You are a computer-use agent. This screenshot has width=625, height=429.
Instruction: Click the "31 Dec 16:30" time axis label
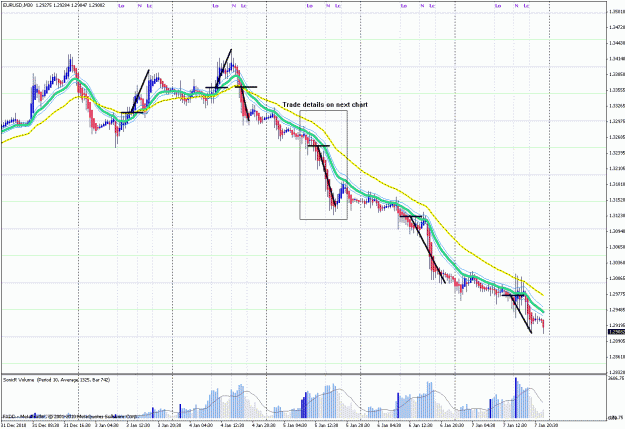tap(76, 425)
